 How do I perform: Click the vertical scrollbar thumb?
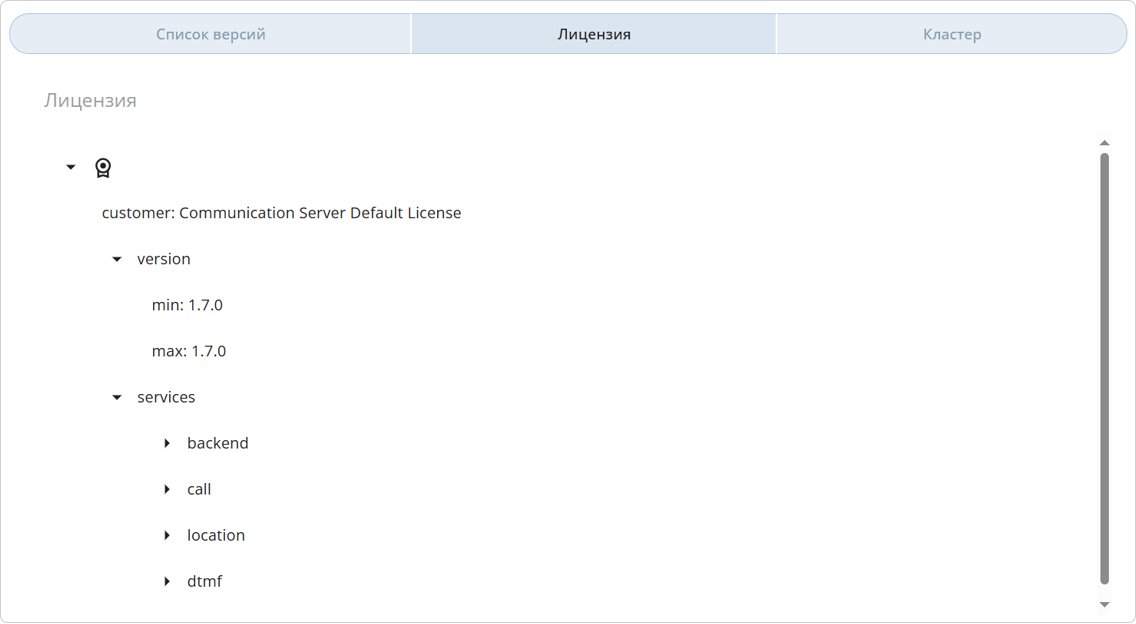[x=1104, y=367]
